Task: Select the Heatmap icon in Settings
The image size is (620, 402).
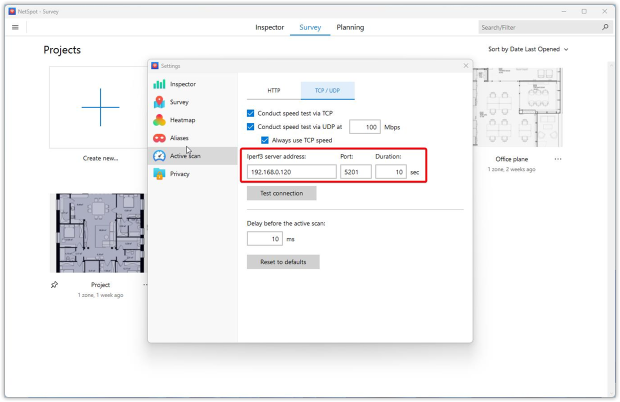Action: click(x=159, y=120)
